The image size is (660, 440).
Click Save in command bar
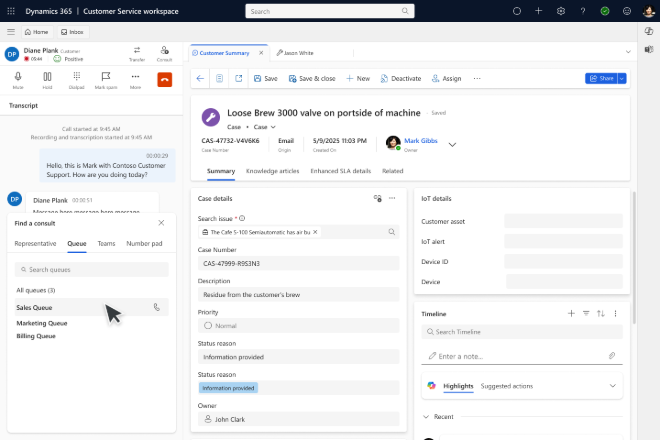266,79
